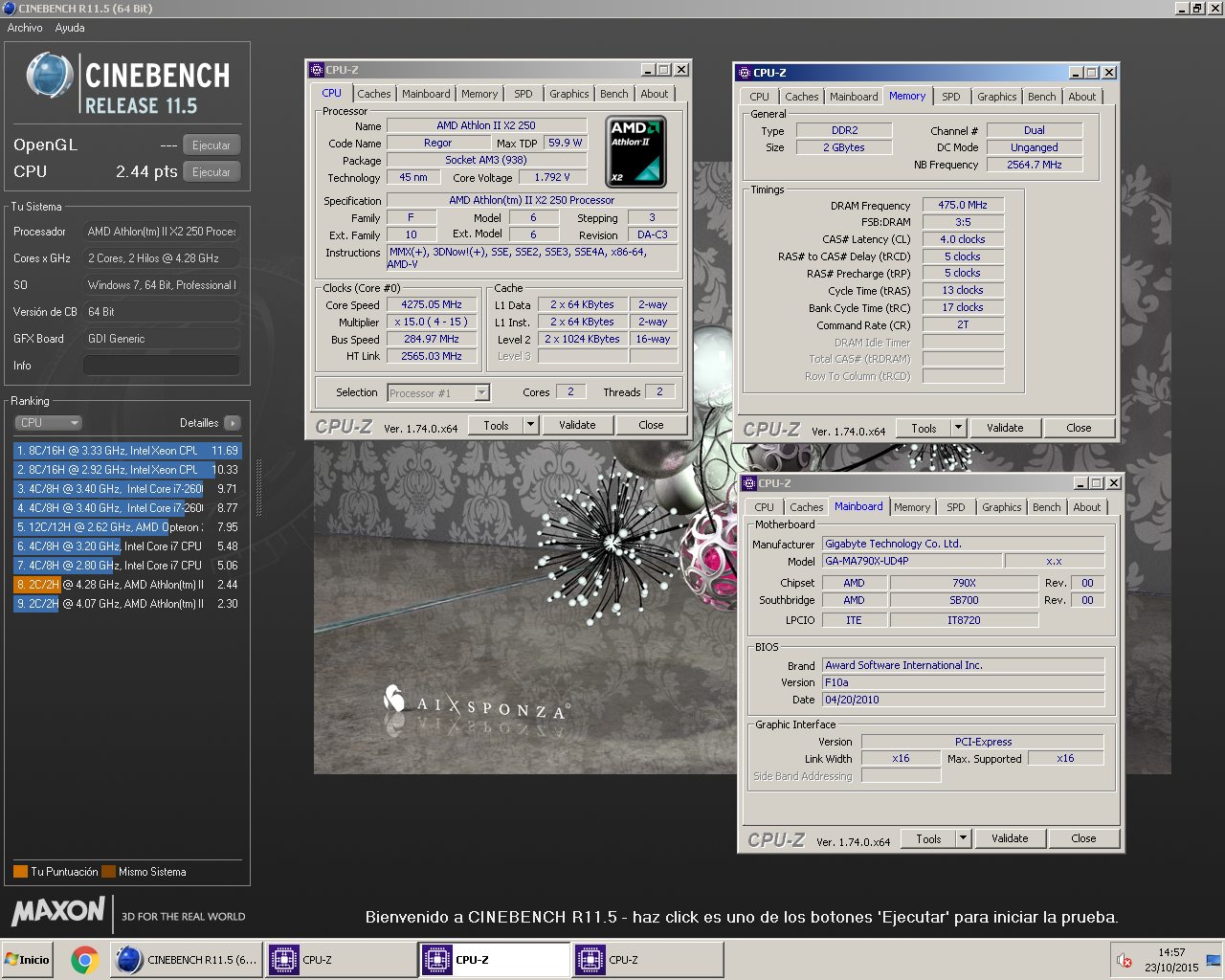This screenshot has width=1225, height=980.
Task: Click the MAXON logo
Action: [59, 911]
